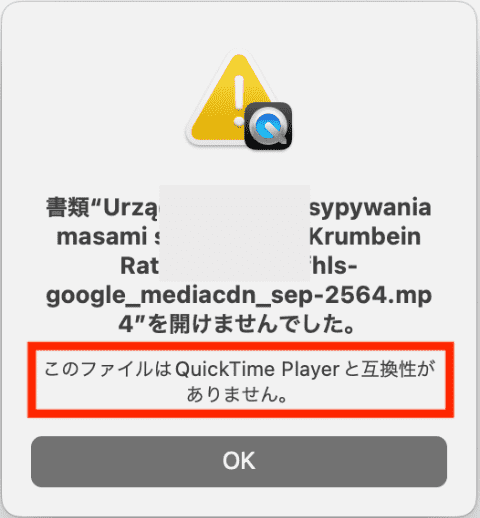Viewport: 480px width, 518px height.
Task: Click the word sypywania in the headline
Action: click(x=371, y=209)
